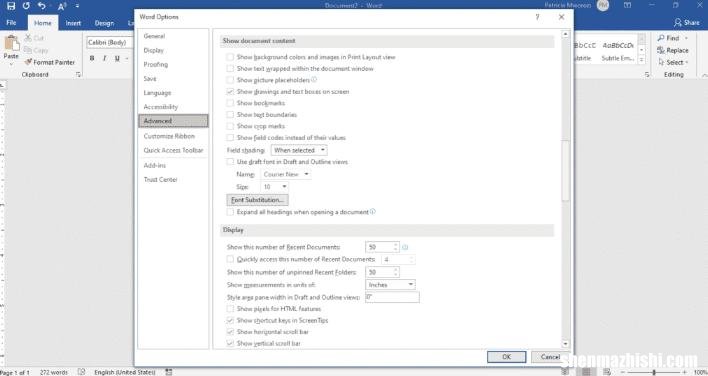Click the Style area pane width field
The width and height of the screenshot is (708, 376).
click(x=392, y=297)
